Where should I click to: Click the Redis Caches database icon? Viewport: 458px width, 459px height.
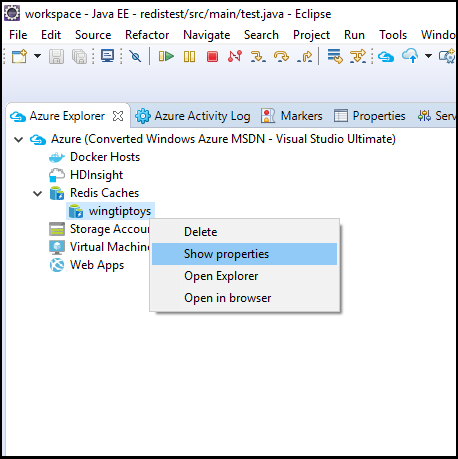pos(57,193)
